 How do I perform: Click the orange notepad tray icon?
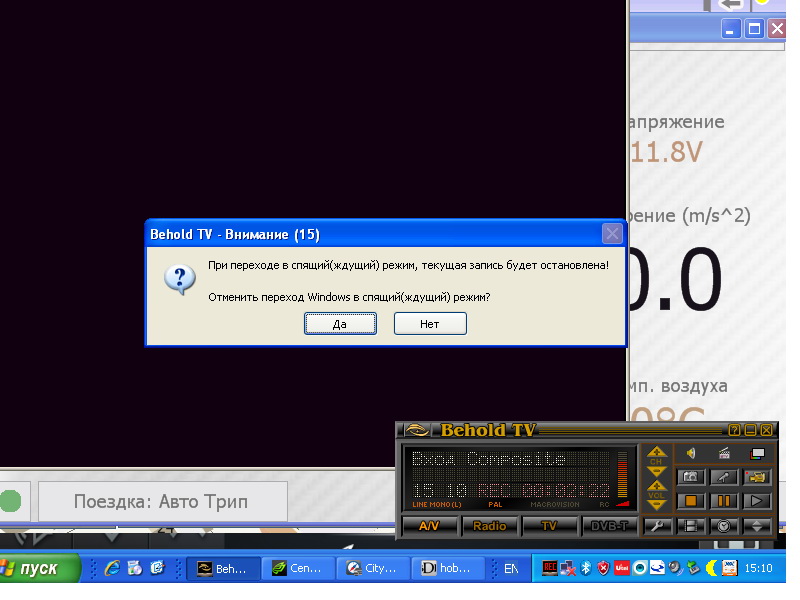pos(730,568)
